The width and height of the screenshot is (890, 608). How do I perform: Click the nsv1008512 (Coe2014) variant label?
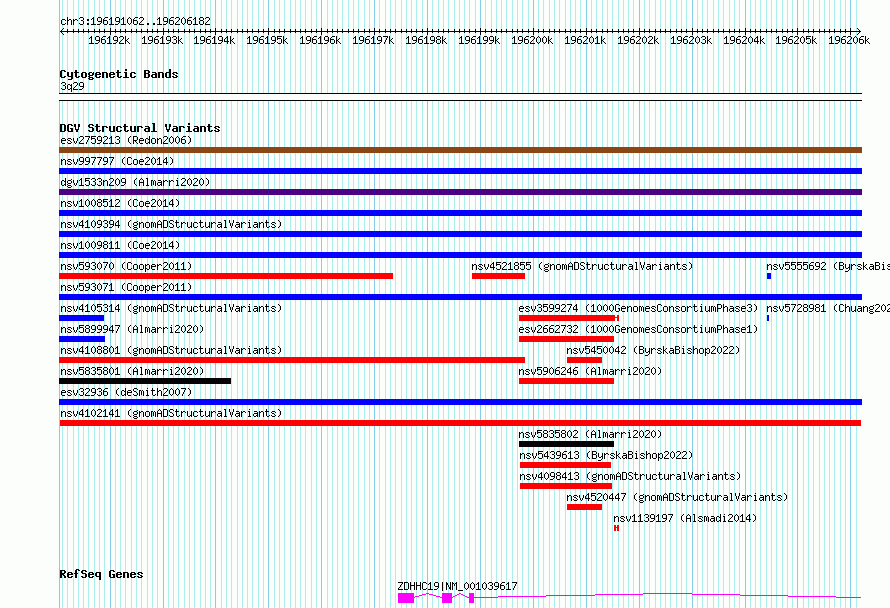click(120, 203)
